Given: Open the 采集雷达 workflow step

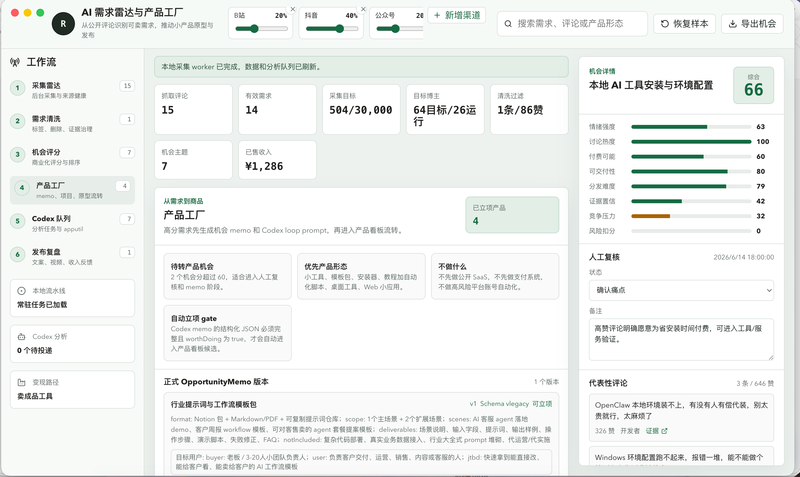Looking at the screenshot, I should (72, 90).
